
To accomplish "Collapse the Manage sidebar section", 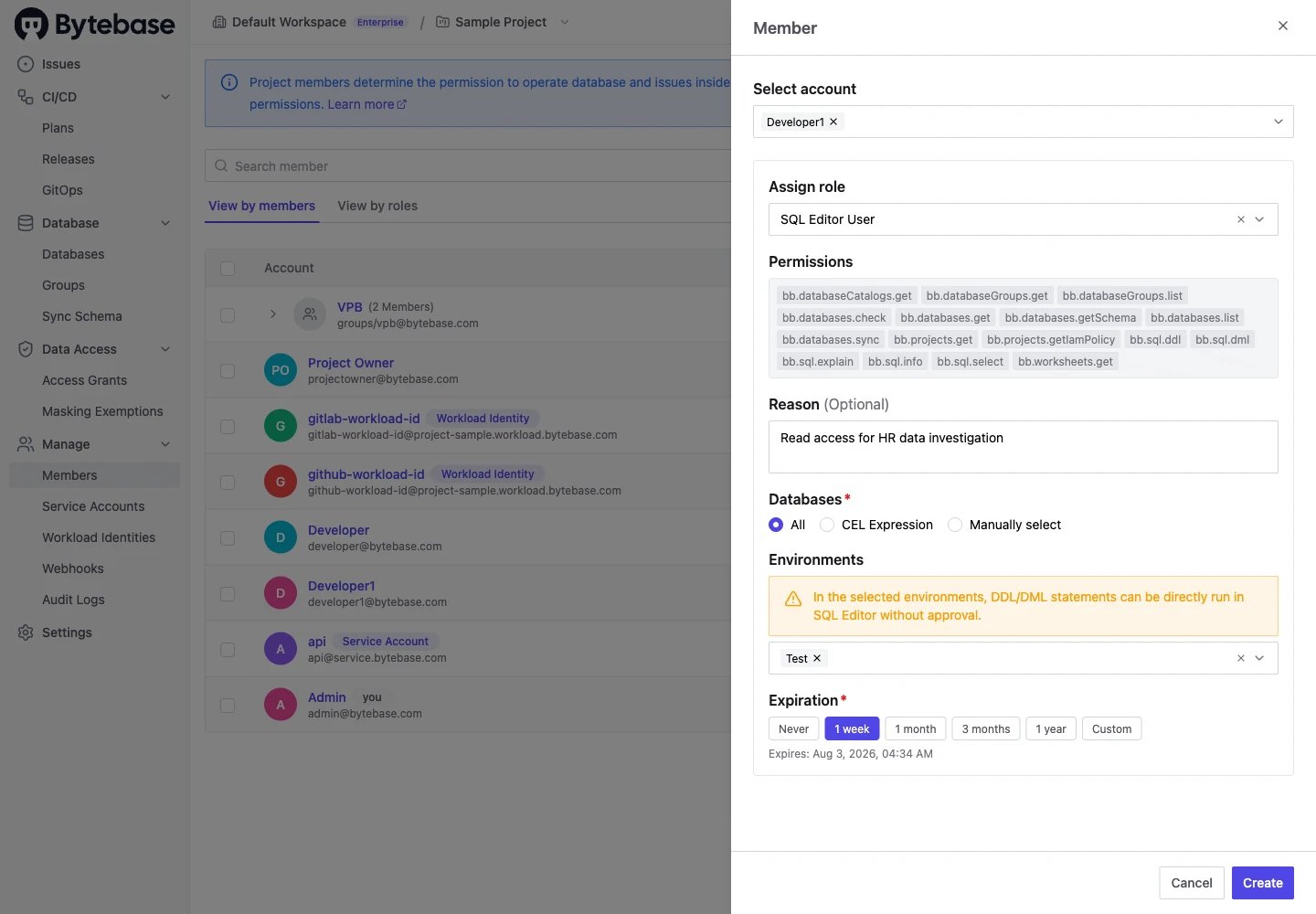I will click(x=165, y=444).
